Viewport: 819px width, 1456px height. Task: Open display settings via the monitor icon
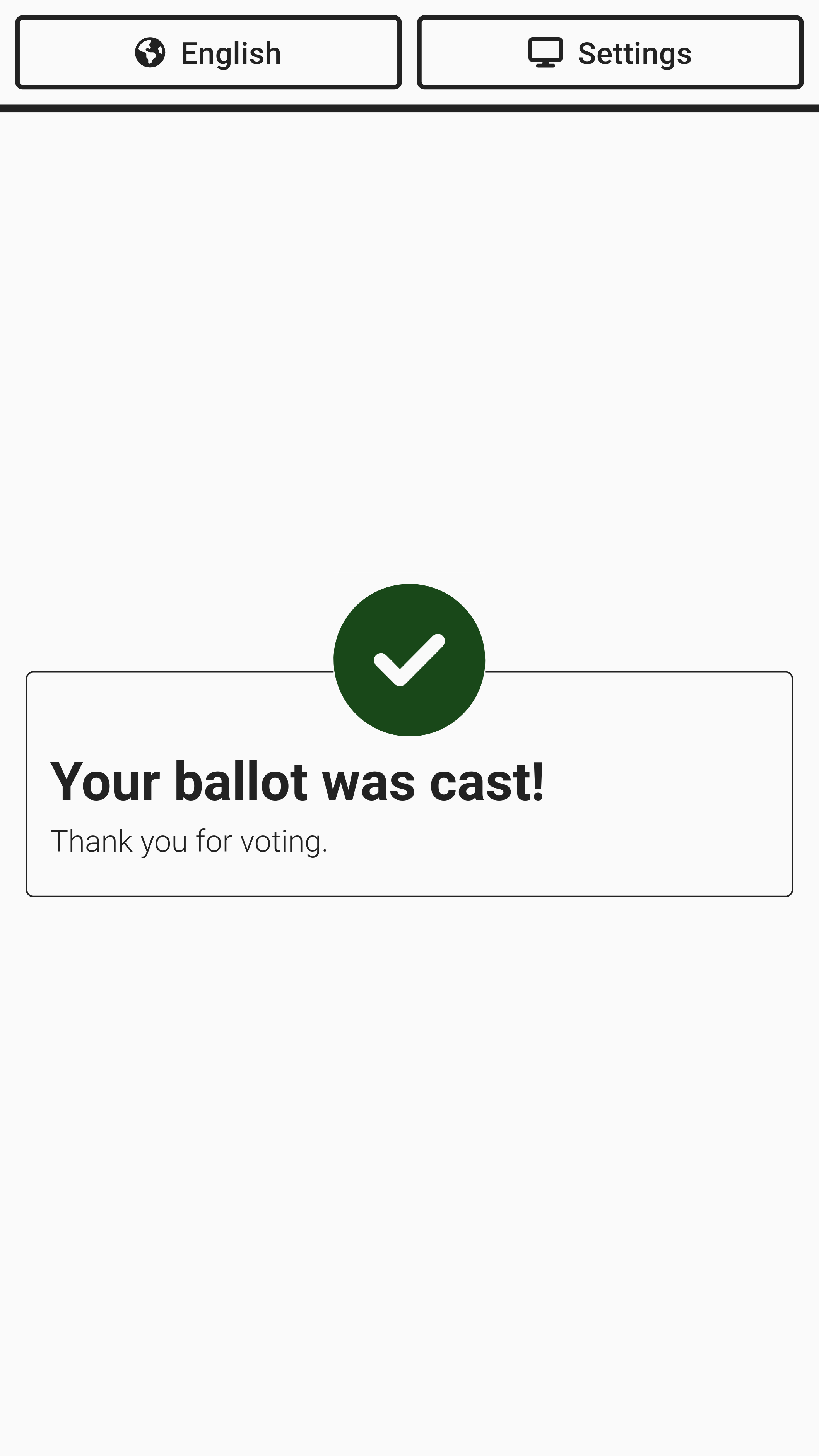point(545,53)
